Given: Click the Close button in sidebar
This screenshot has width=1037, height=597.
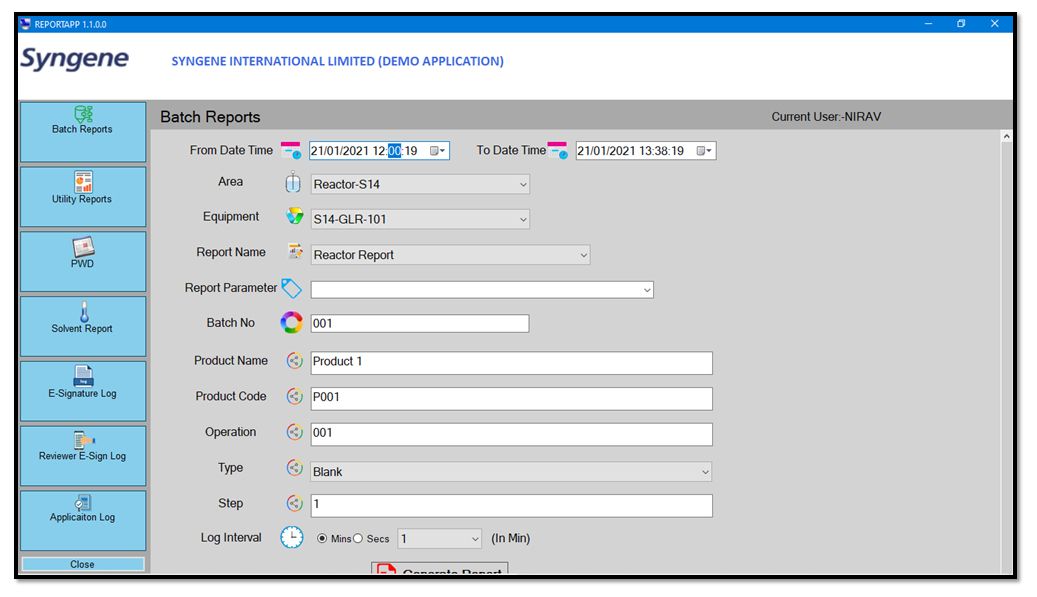Looking at the screenshot, I should (83, 564).
